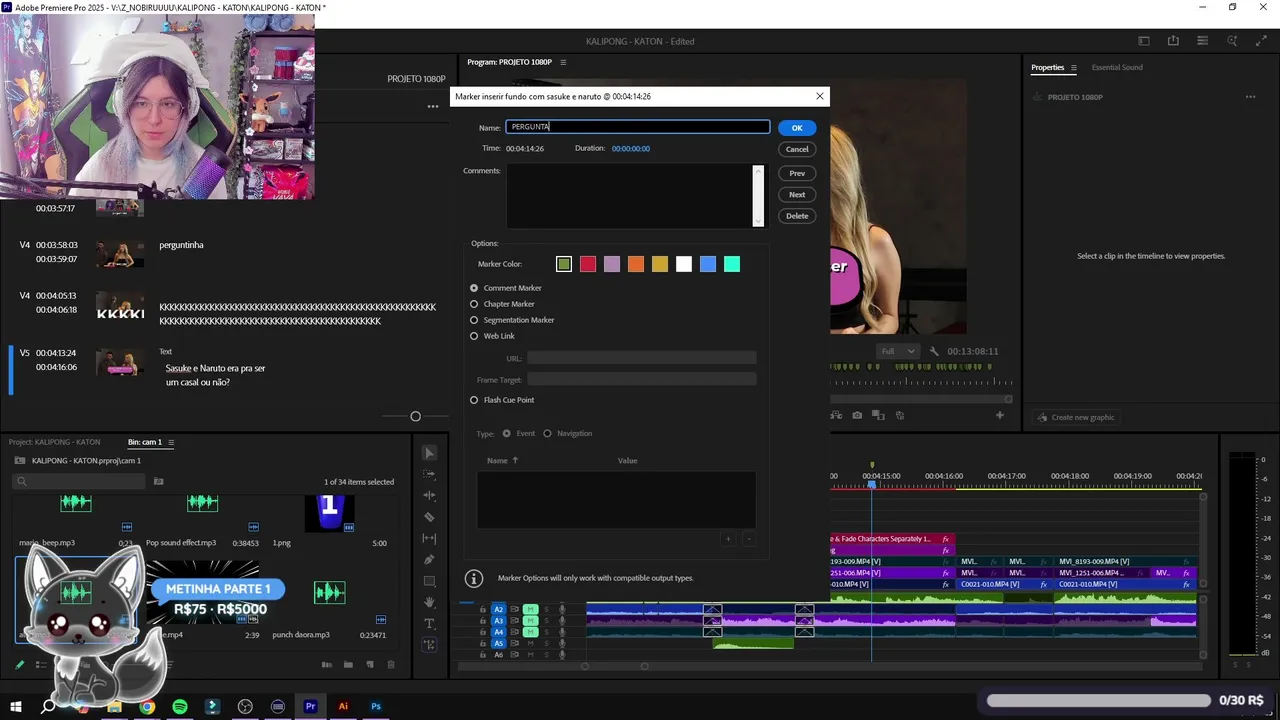Open the Bin cam 1 panel menu
The height and width of the screenshot is (720, 1280).
click(171, 442)
